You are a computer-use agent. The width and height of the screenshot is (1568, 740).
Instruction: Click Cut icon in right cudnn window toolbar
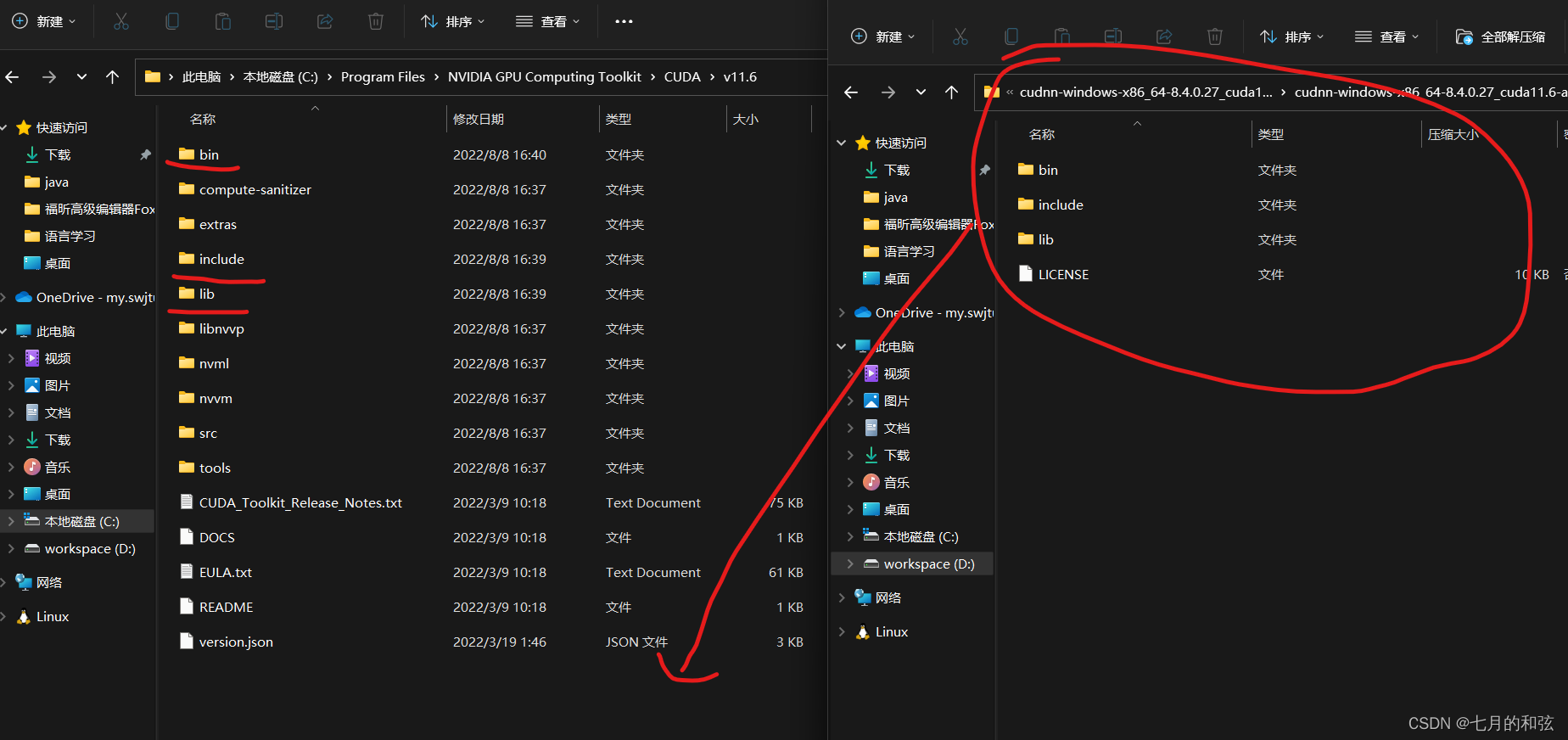click(960, 36)
